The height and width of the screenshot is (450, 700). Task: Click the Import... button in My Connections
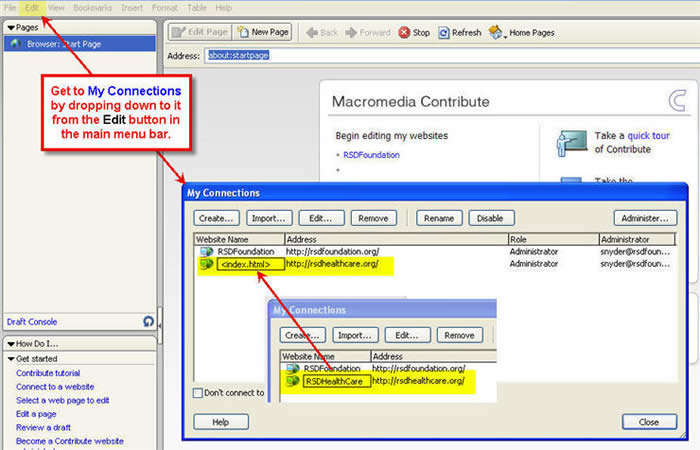(x=269, y=218)
